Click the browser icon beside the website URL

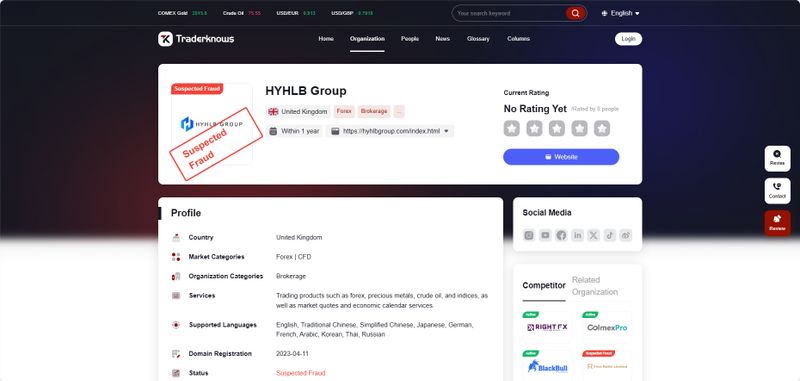[x=335, y=131]
